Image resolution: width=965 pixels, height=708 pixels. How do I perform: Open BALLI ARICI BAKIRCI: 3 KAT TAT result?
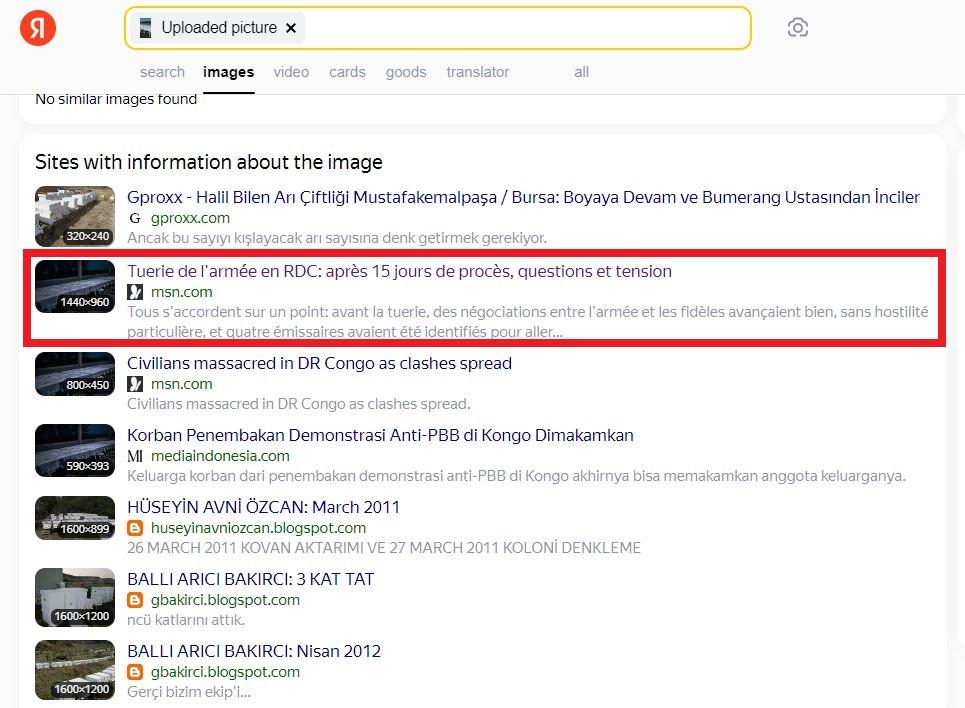point(250,579)
